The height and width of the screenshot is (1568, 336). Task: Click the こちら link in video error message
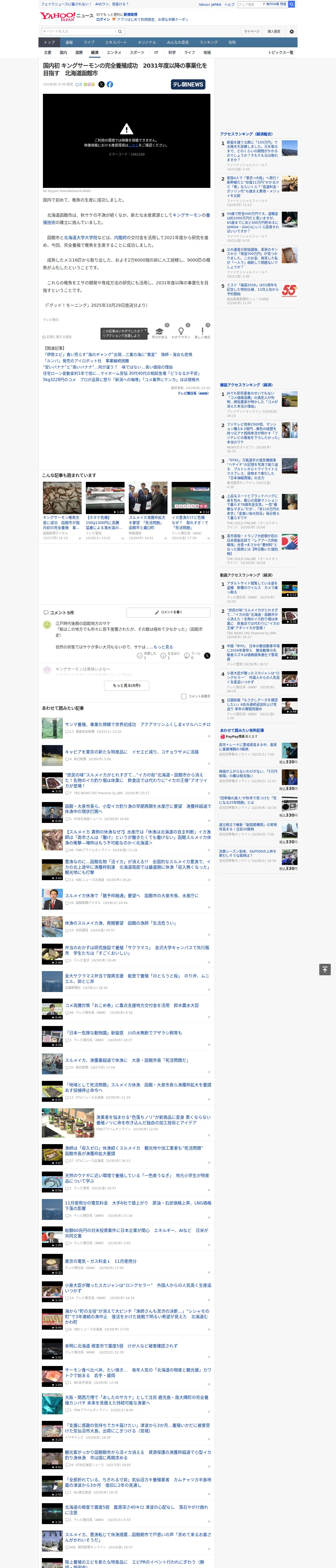point(133,146)
